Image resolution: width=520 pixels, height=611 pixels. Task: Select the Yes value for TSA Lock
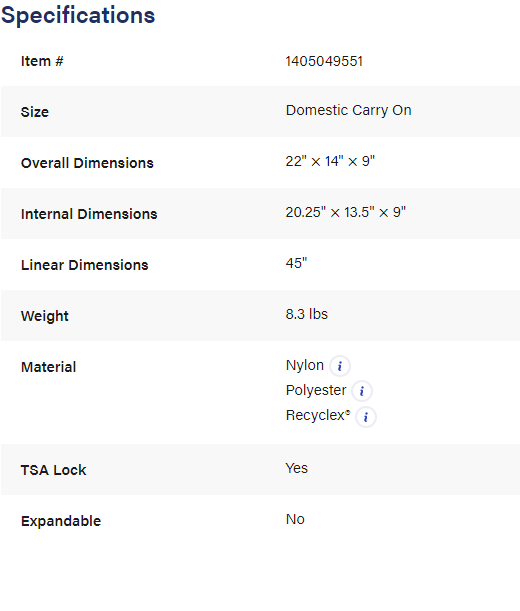click(297, 468)
